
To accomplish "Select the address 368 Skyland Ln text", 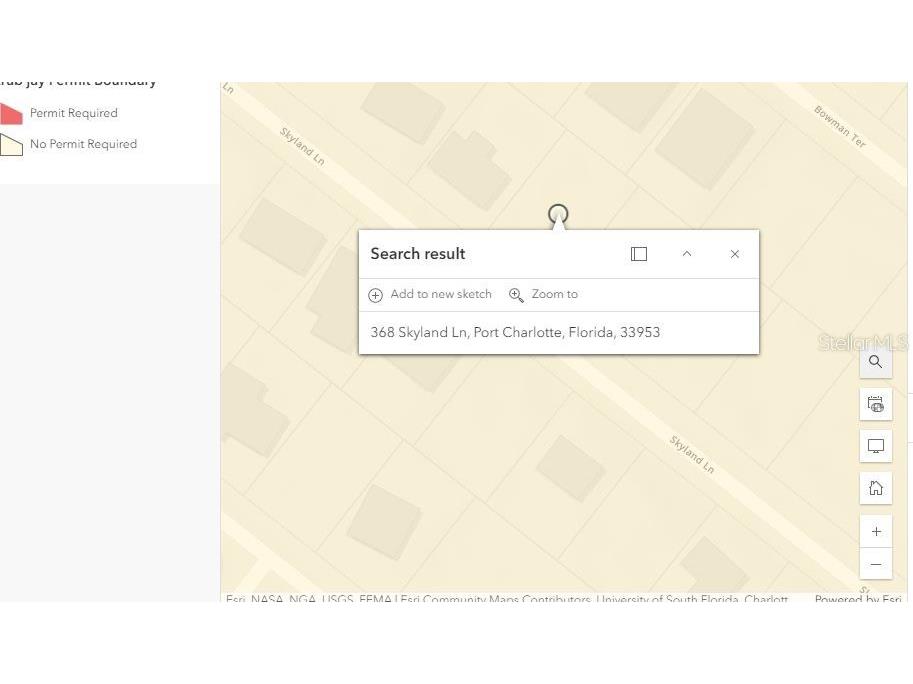I will [515, 332].
